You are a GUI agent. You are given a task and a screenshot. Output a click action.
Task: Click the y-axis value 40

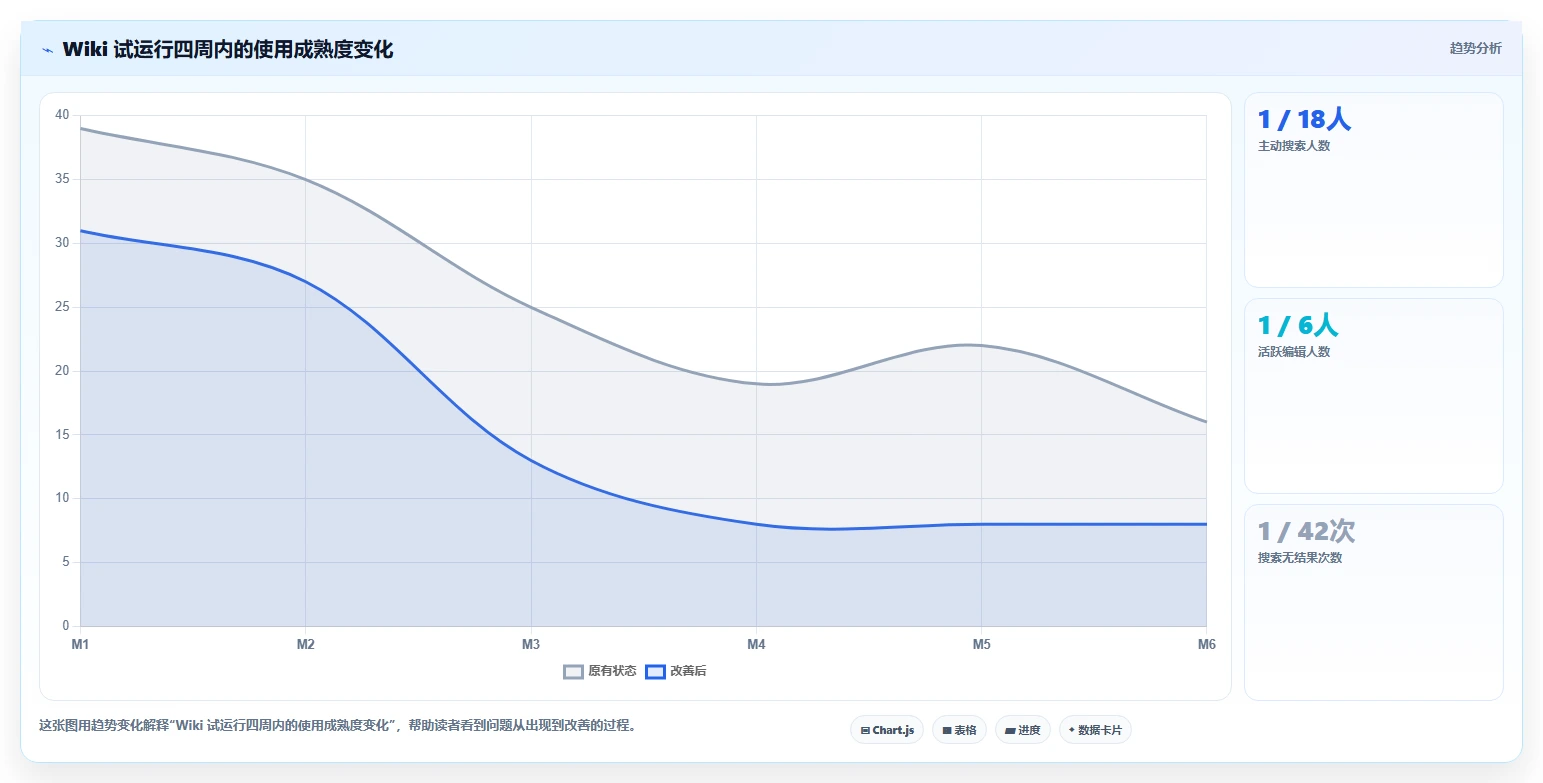pos(62,115)
